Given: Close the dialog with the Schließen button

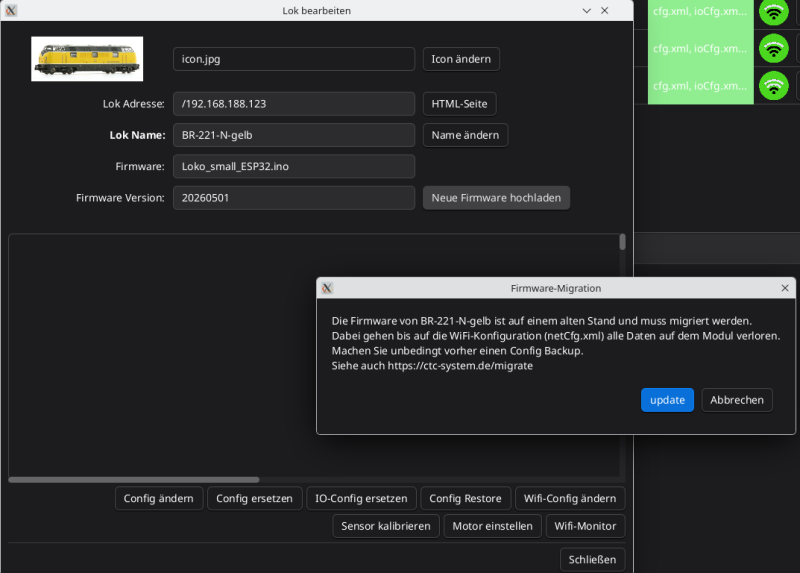Looking at the screenshot, I should tap(592, 560).
